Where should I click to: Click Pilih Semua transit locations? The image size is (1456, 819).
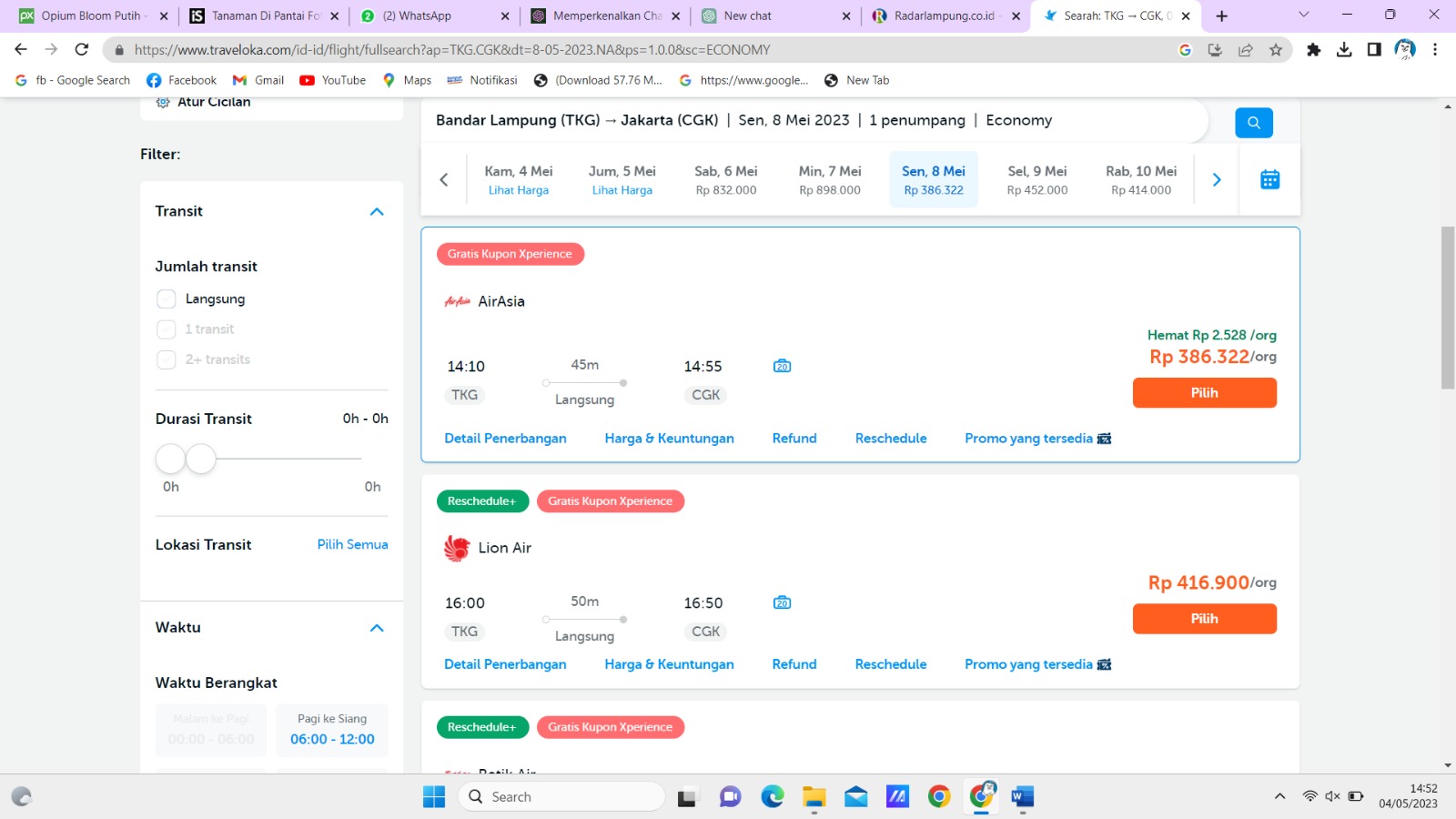[x=352, y=544]
